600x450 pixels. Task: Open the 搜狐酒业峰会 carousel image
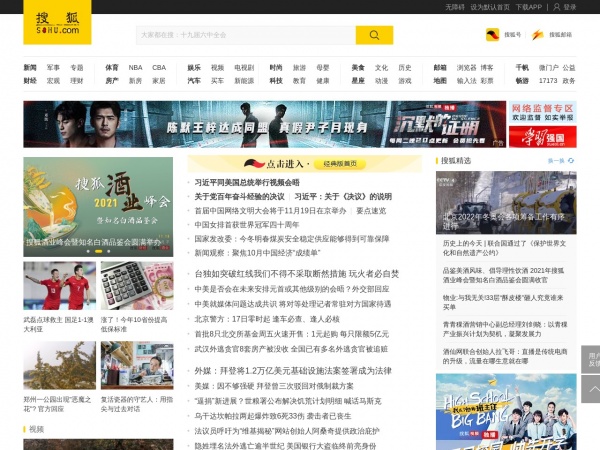point(98,207)
